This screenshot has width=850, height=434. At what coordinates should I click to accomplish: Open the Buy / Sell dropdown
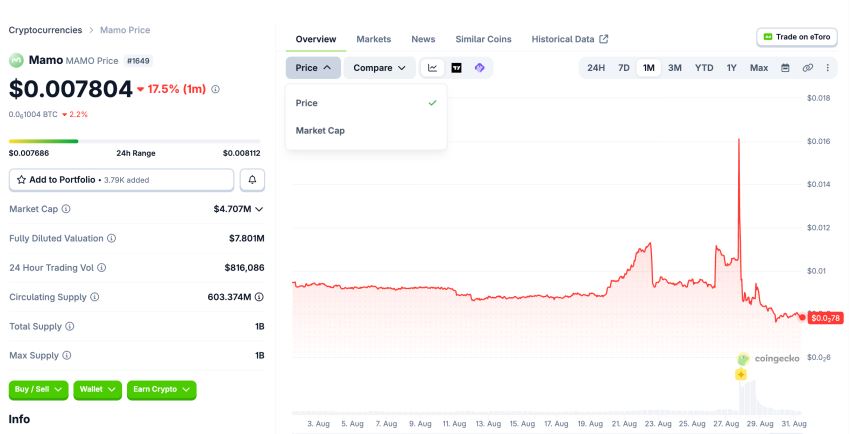tap(38, 390)
